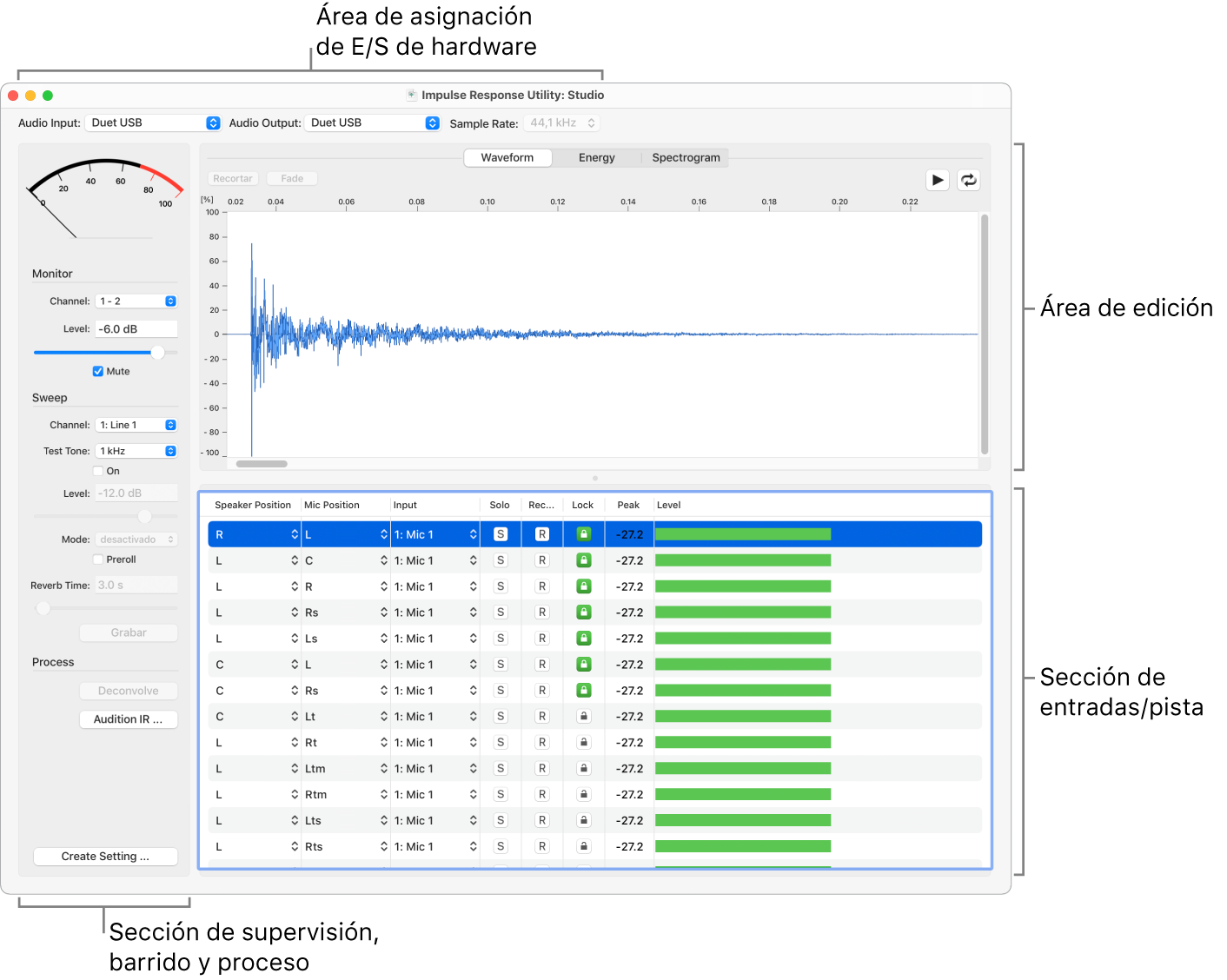The image size is (1227, 980).
Task: Record-enable the L / Rt track
Action: (x=542, y=743)
